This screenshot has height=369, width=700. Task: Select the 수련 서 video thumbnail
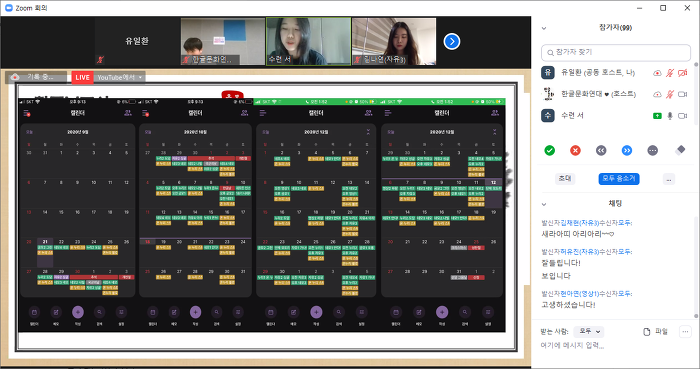[308, 41]
